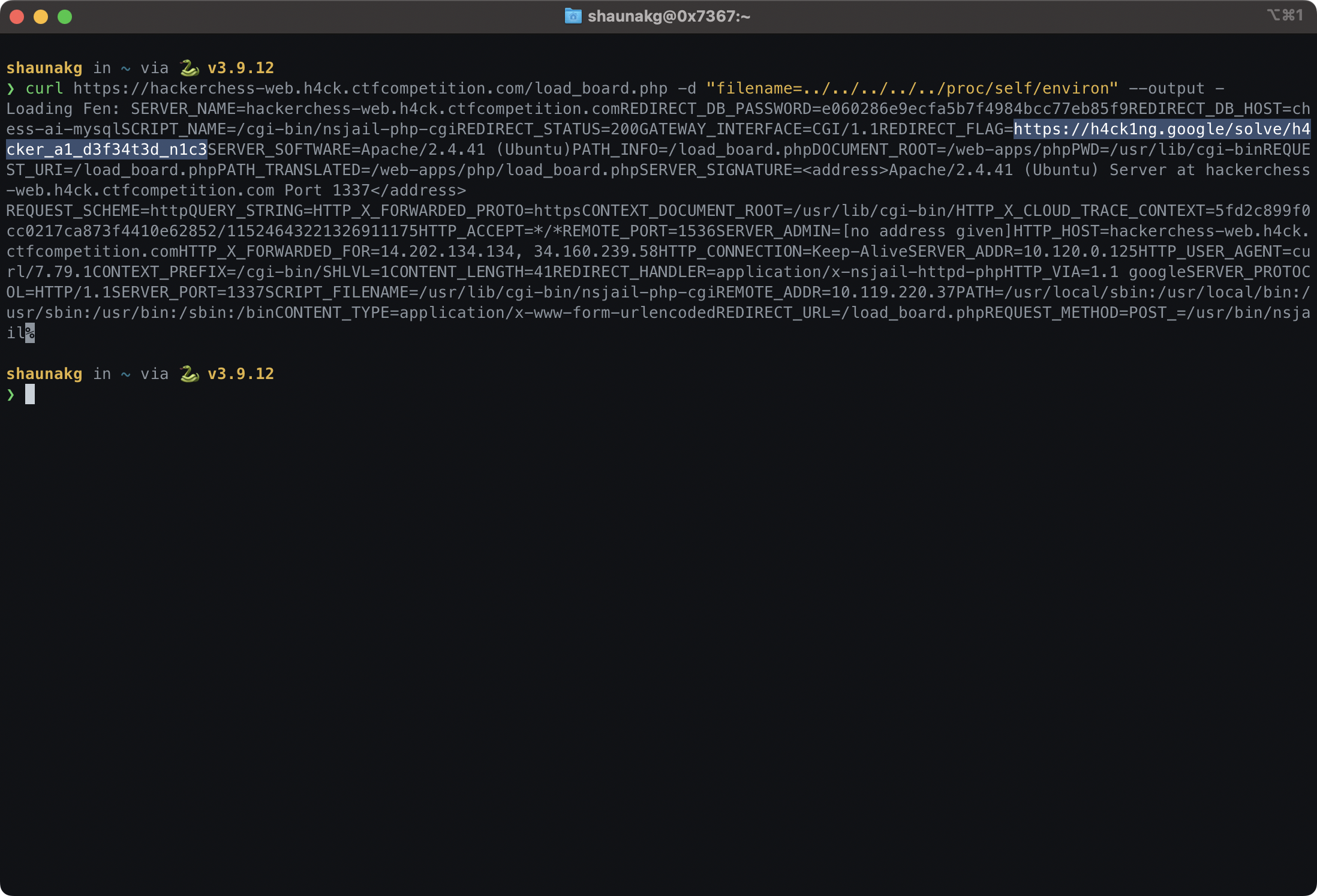Screen dimensions: 1317x896
Task: Click the trailing % character after the output
Action: click(x=29, y=333)
